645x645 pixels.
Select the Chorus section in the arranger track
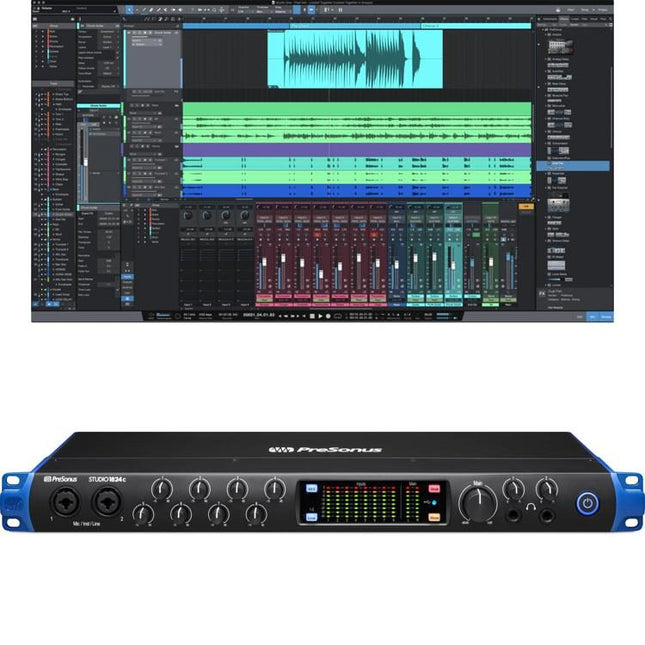click(x=476, y=26)
